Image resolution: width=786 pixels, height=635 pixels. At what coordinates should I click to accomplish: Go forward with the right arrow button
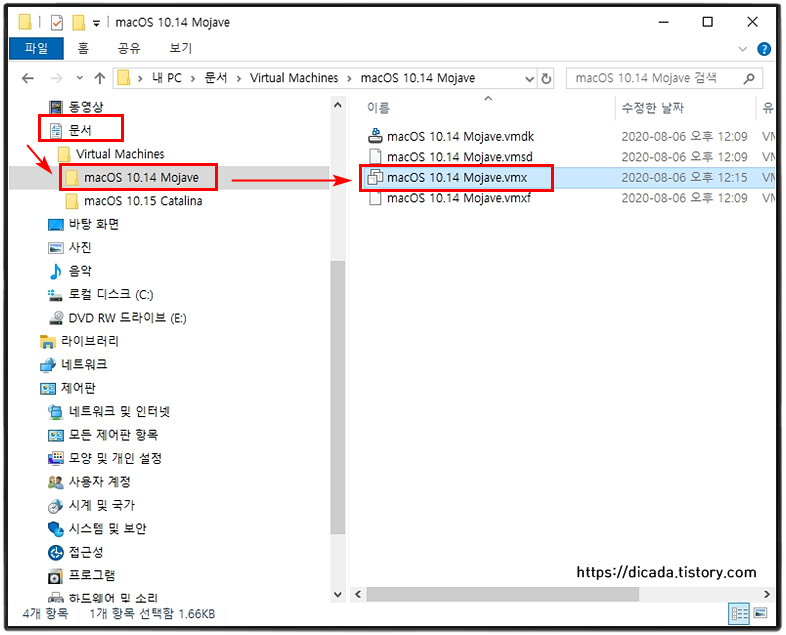pos(57,78)
